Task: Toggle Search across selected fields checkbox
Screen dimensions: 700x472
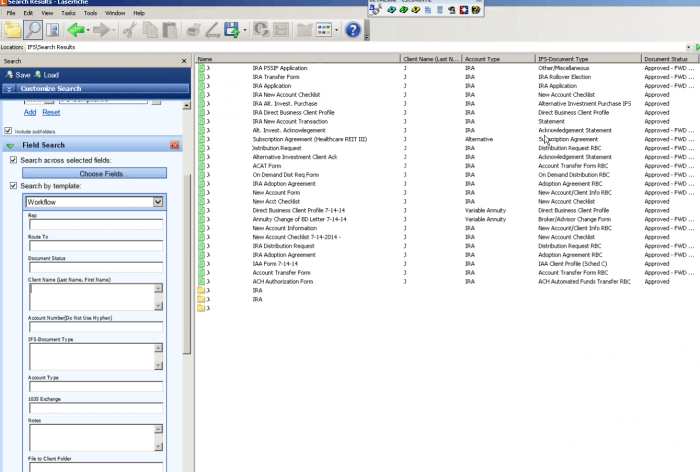Action: coord(13,160)
